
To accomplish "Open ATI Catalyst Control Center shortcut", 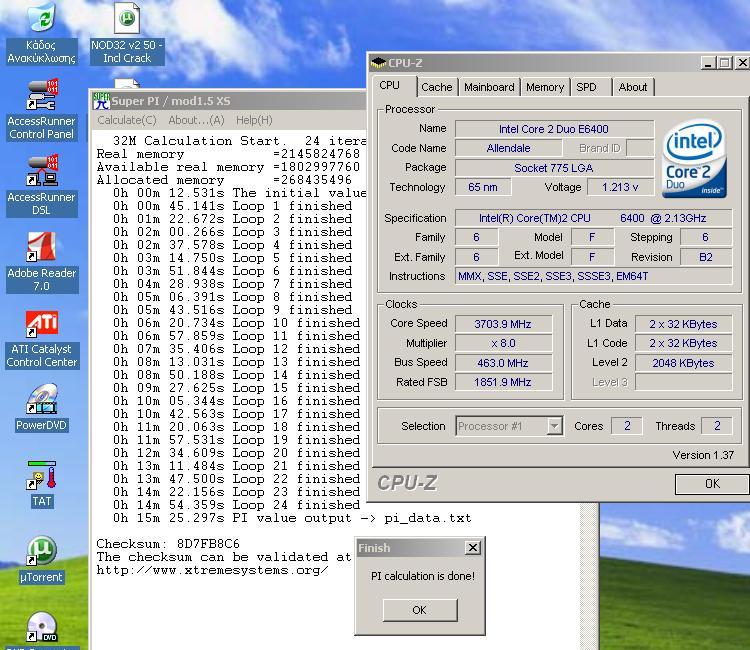I will coord(42,339).
